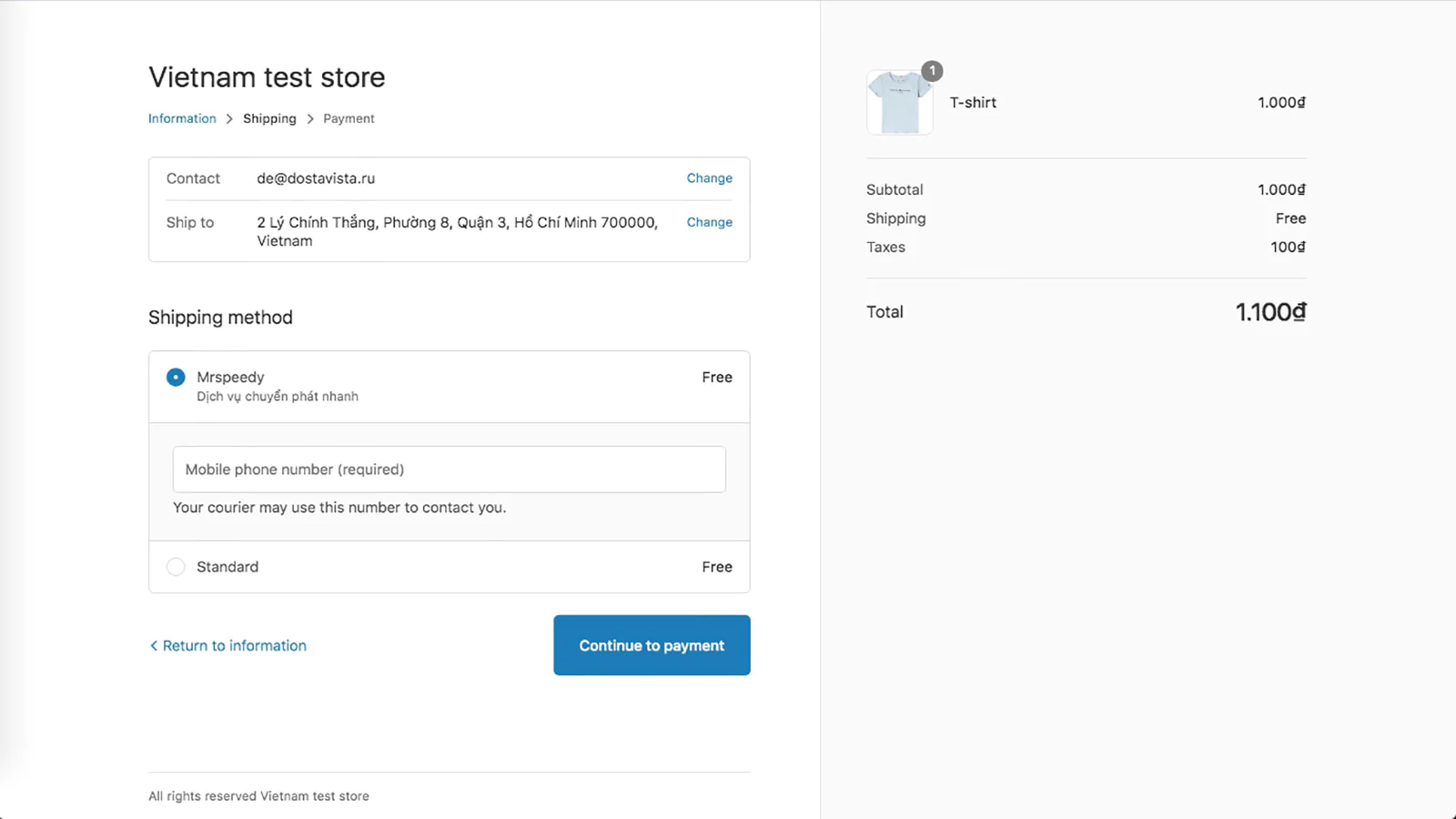The width and height of the screenshot is (1456, 819).
Task: Select the Standard shipping radio button
Action: [x=176, y=567]
